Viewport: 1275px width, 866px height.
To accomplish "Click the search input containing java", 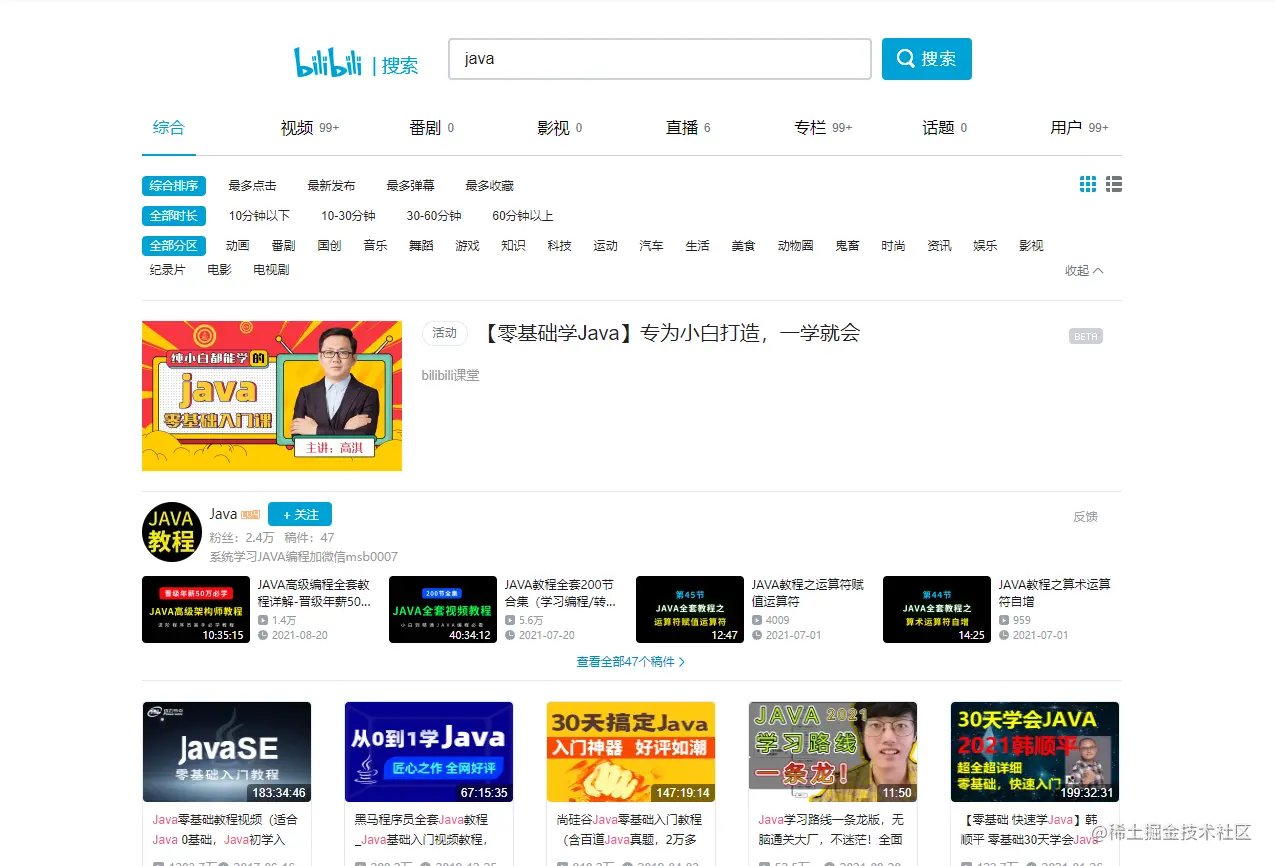I will pos(660,59).
